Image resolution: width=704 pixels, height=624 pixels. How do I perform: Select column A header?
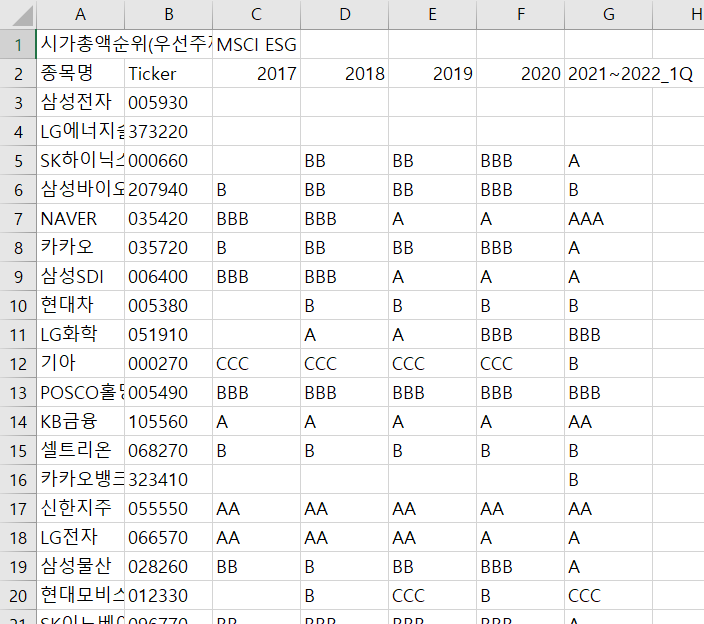click(x=80, y=14)
